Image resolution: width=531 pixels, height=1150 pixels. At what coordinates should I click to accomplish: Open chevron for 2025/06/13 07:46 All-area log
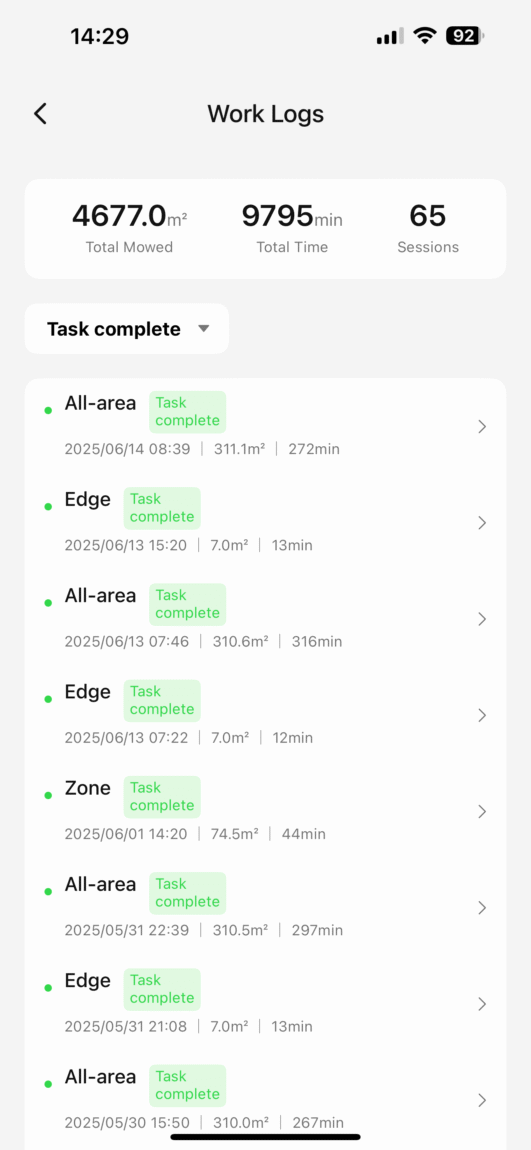482,619
